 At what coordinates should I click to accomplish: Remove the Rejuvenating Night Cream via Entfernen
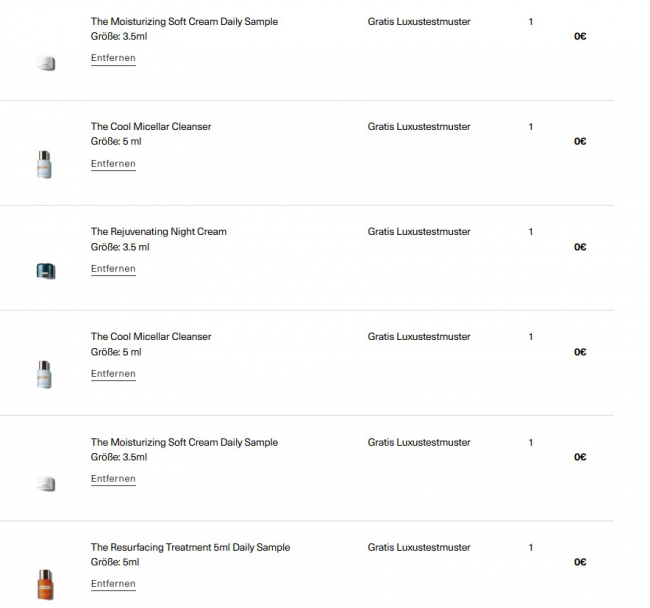[x=113, y=269]
